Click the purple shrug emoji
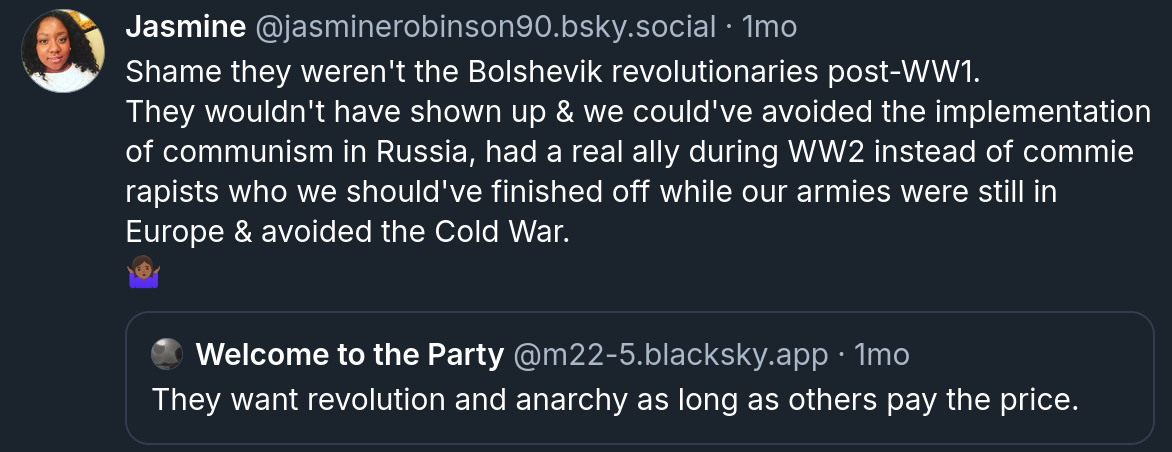This screenshot has height=452, width=1172. 144,272
